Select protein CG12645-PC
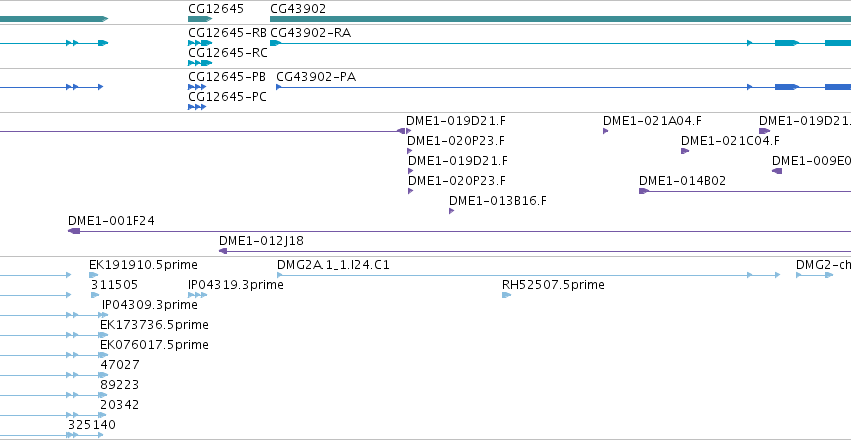 pyautogui.click(x=227, y=97)
